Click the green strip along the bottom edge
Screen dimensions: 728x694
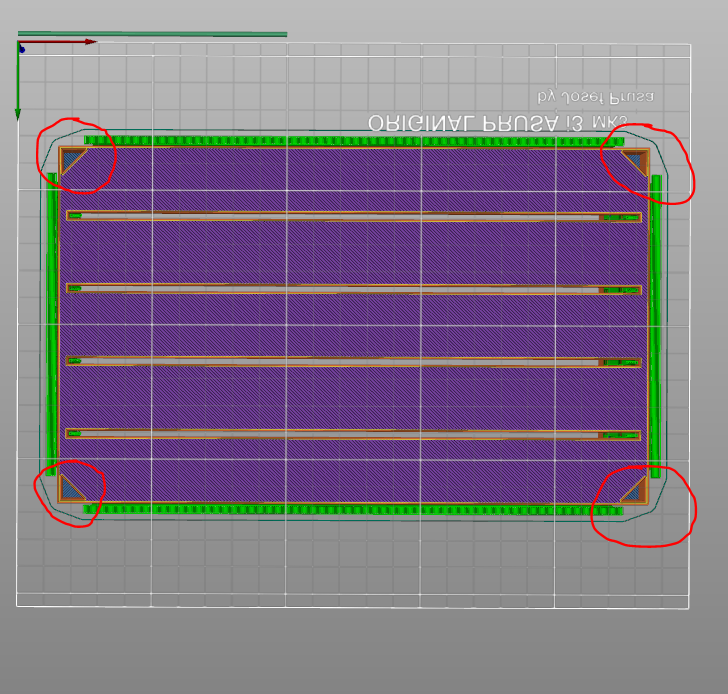pos(352,509)
